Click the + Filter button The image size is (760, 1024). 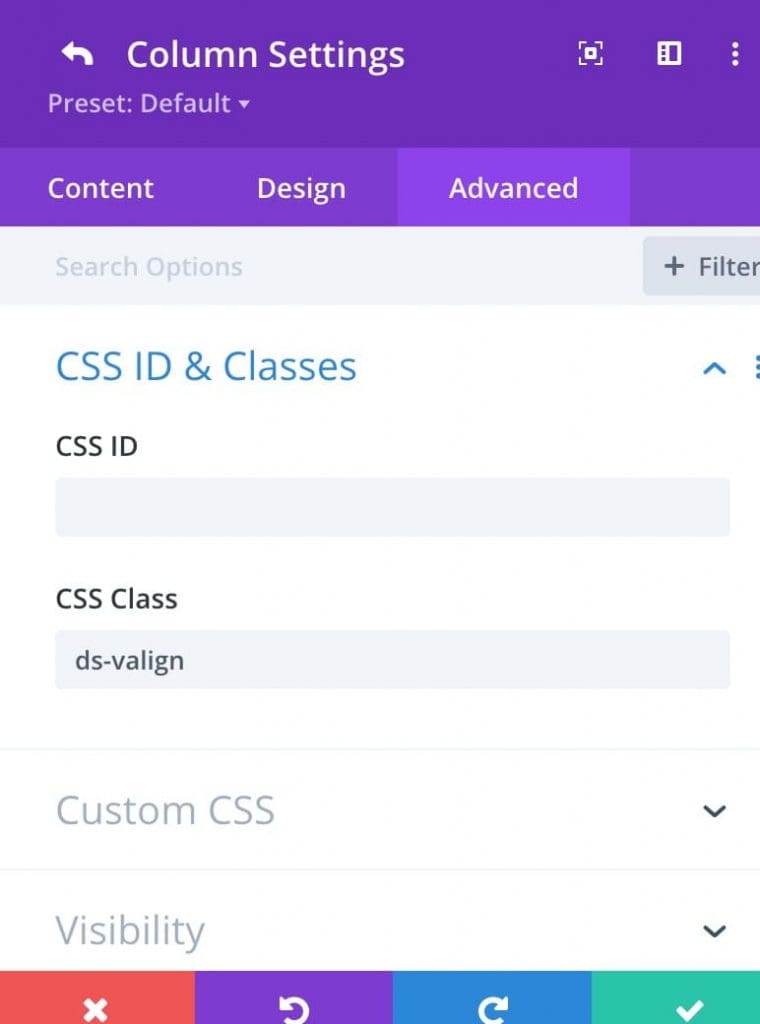(702, 266)
